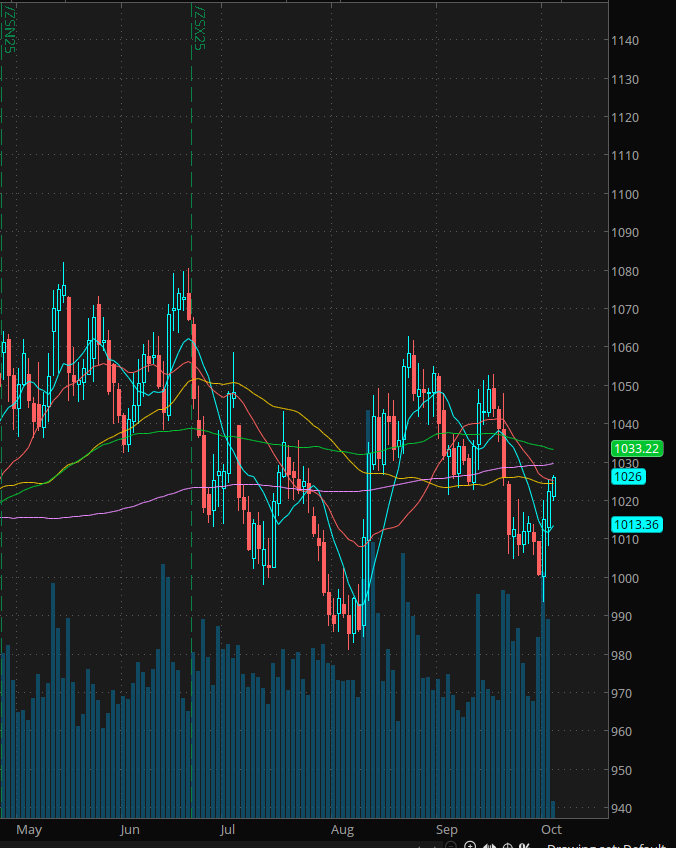Select the cyan 1026 last price label
The height and width of the screenshot is (848, 676).
pyautogui.click(x=628, y=476)
